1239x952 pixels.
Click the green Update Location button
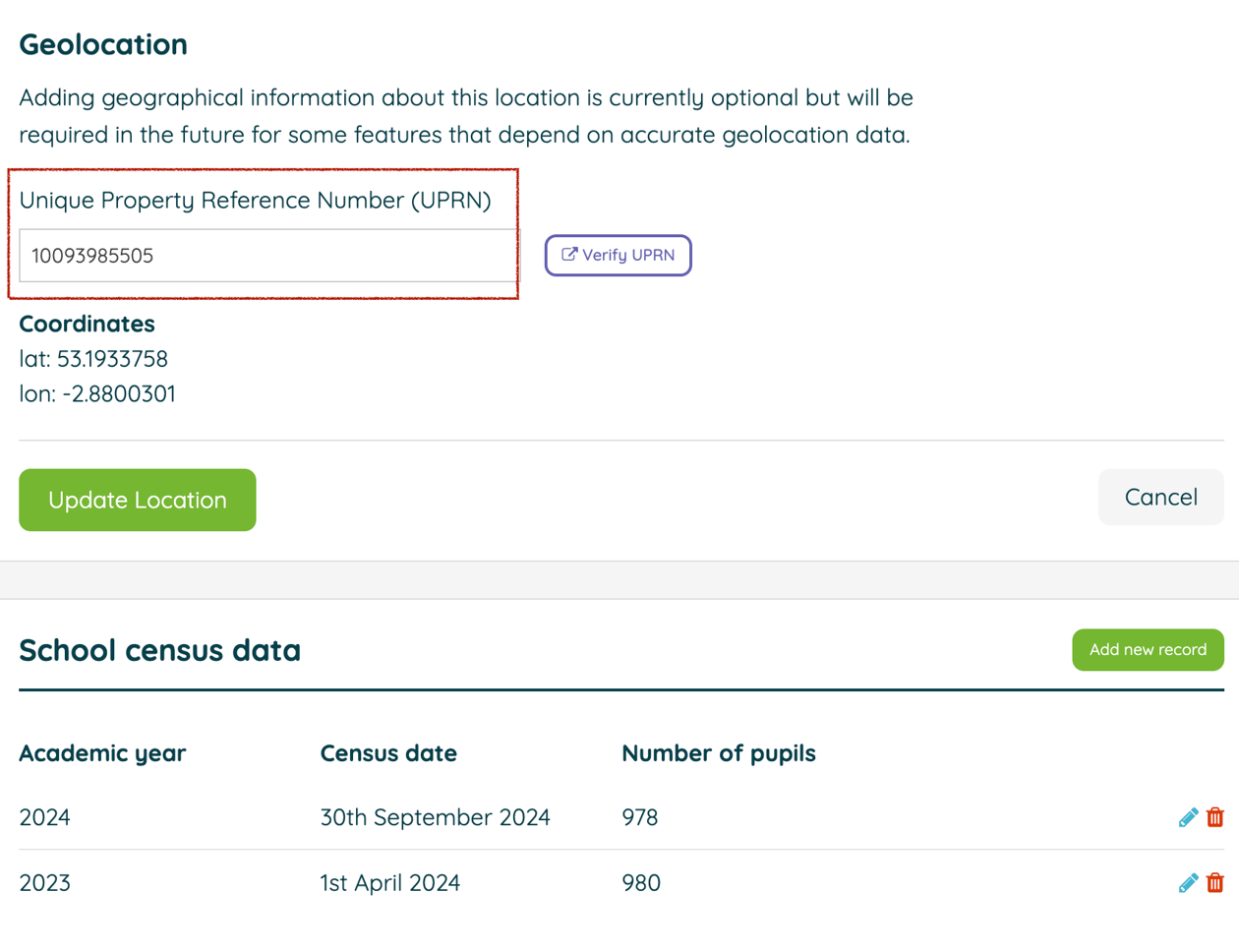coord(138,500)
